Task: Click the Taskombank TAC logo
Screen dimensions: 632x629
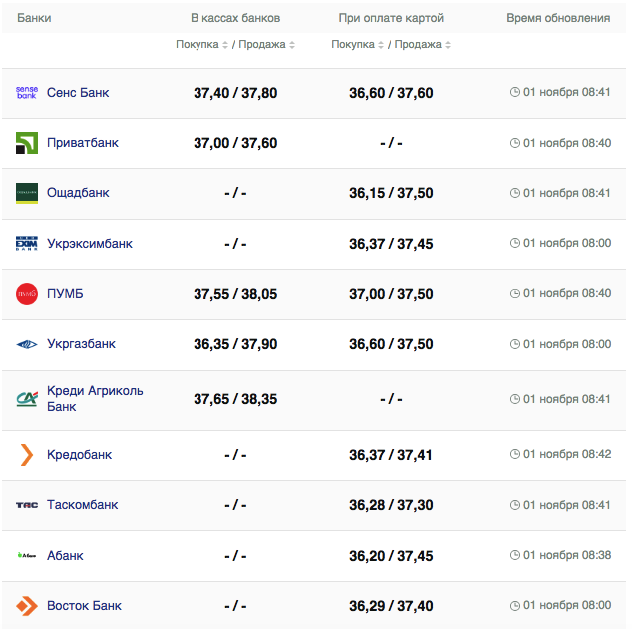Action: point(27,505)
